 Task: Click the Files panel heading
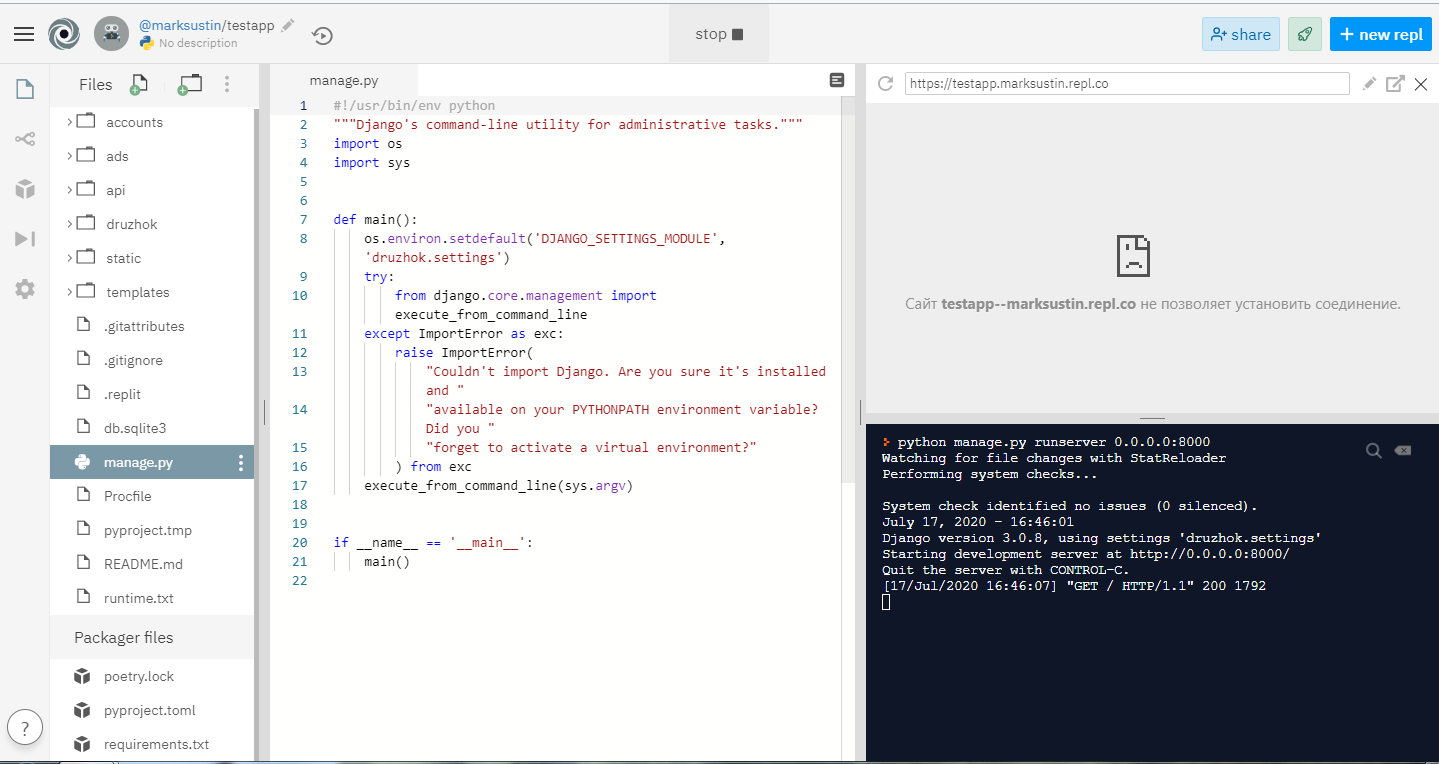coord(96,85)
